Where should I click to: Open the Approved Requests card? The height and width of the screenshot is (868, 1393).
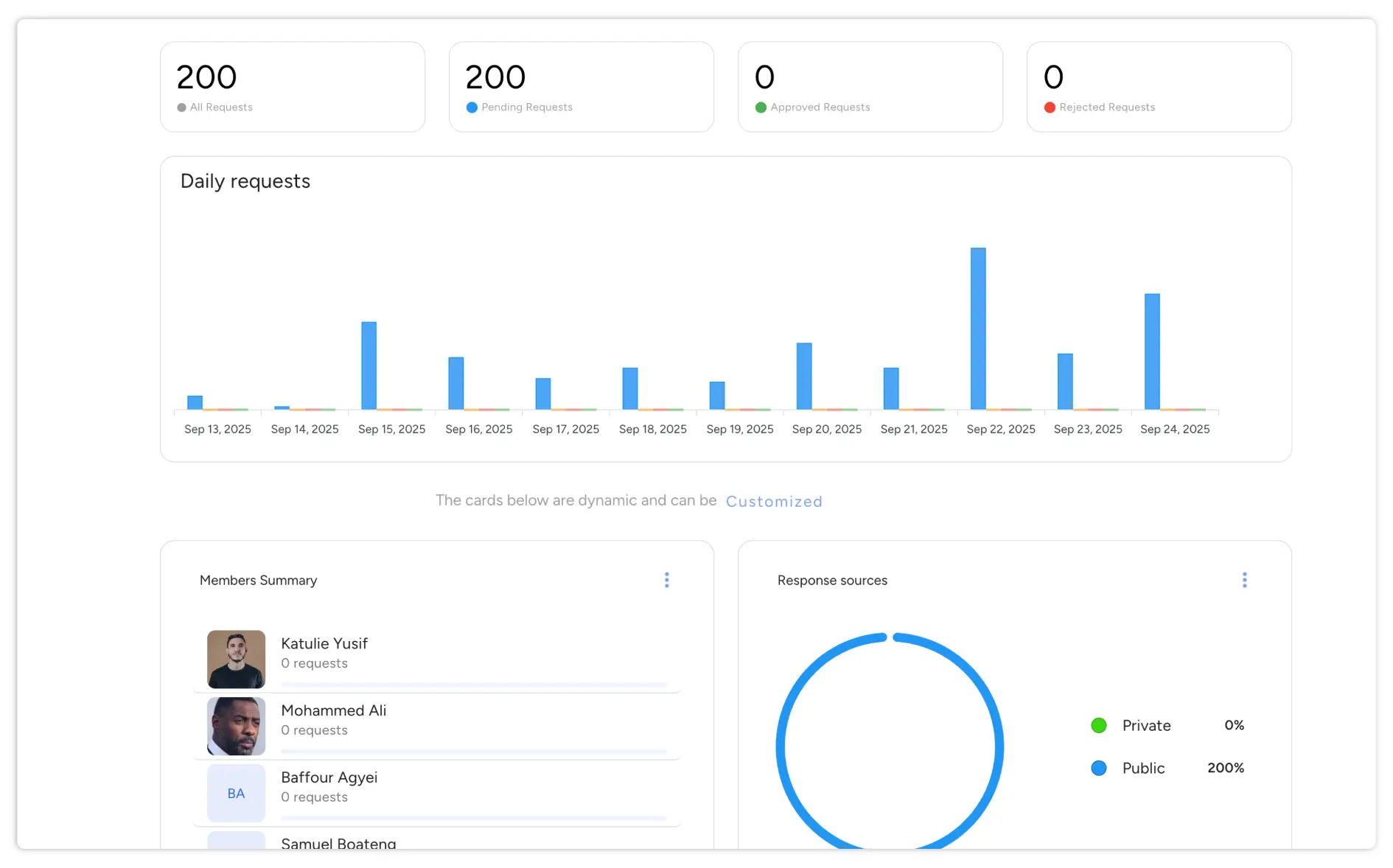(x=870, y=87)
